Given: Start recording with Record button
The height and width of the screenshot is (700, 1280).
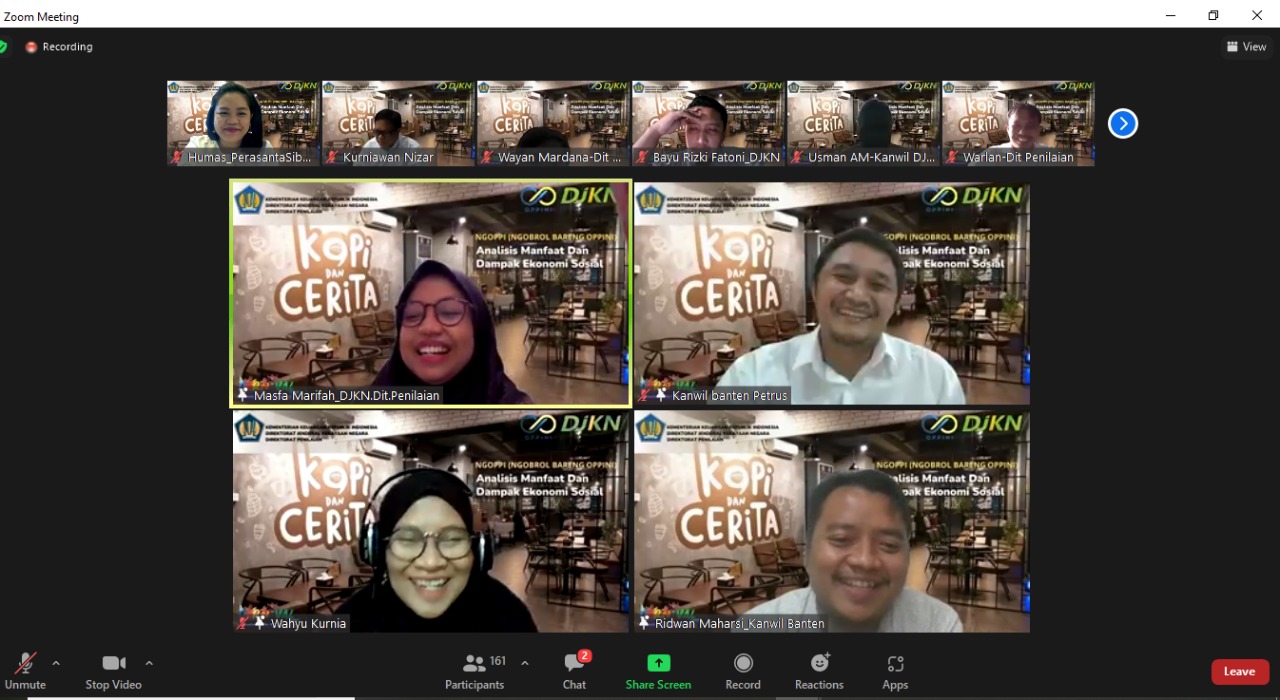Looking at the screenshot, I should point(743,670).
